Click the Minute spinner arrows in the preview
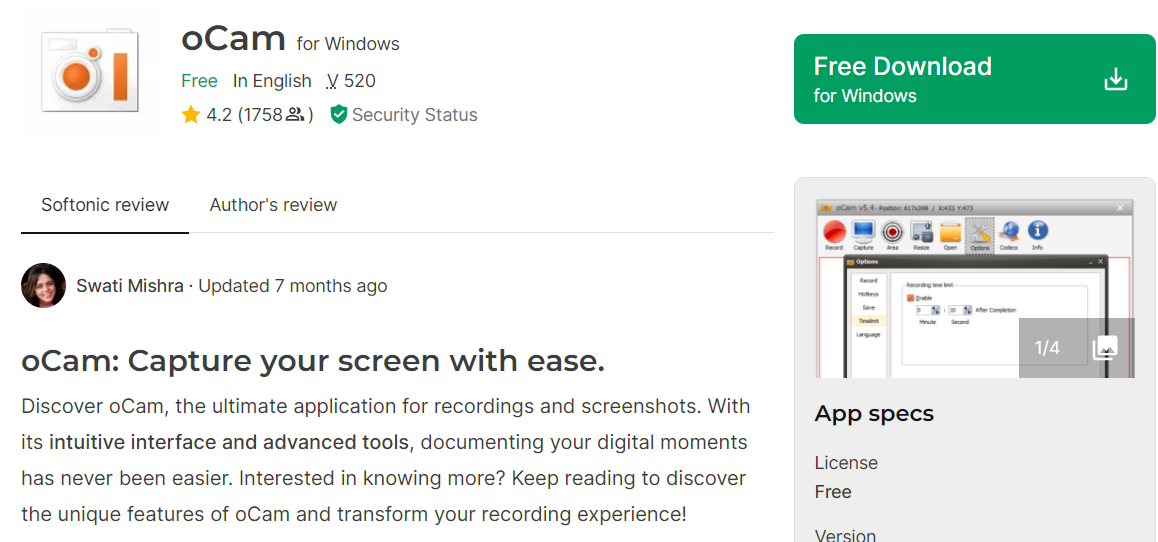The image size is (1158, 542). pos(936,310)
